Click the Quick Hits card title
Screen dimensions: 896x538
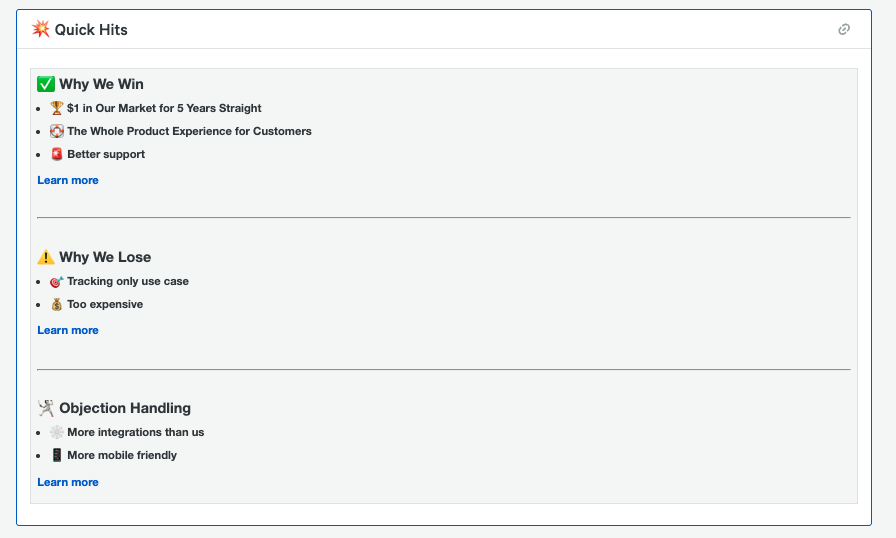91,30
